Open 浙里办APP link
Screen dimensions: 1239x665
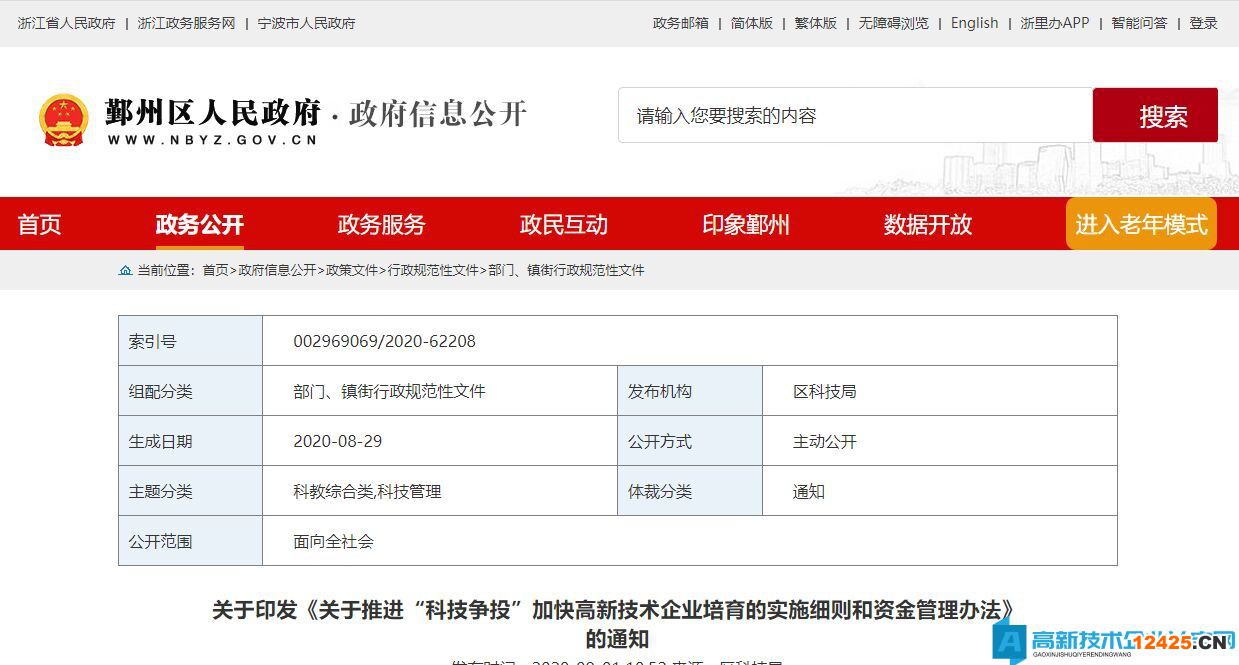click(1055, 23)
